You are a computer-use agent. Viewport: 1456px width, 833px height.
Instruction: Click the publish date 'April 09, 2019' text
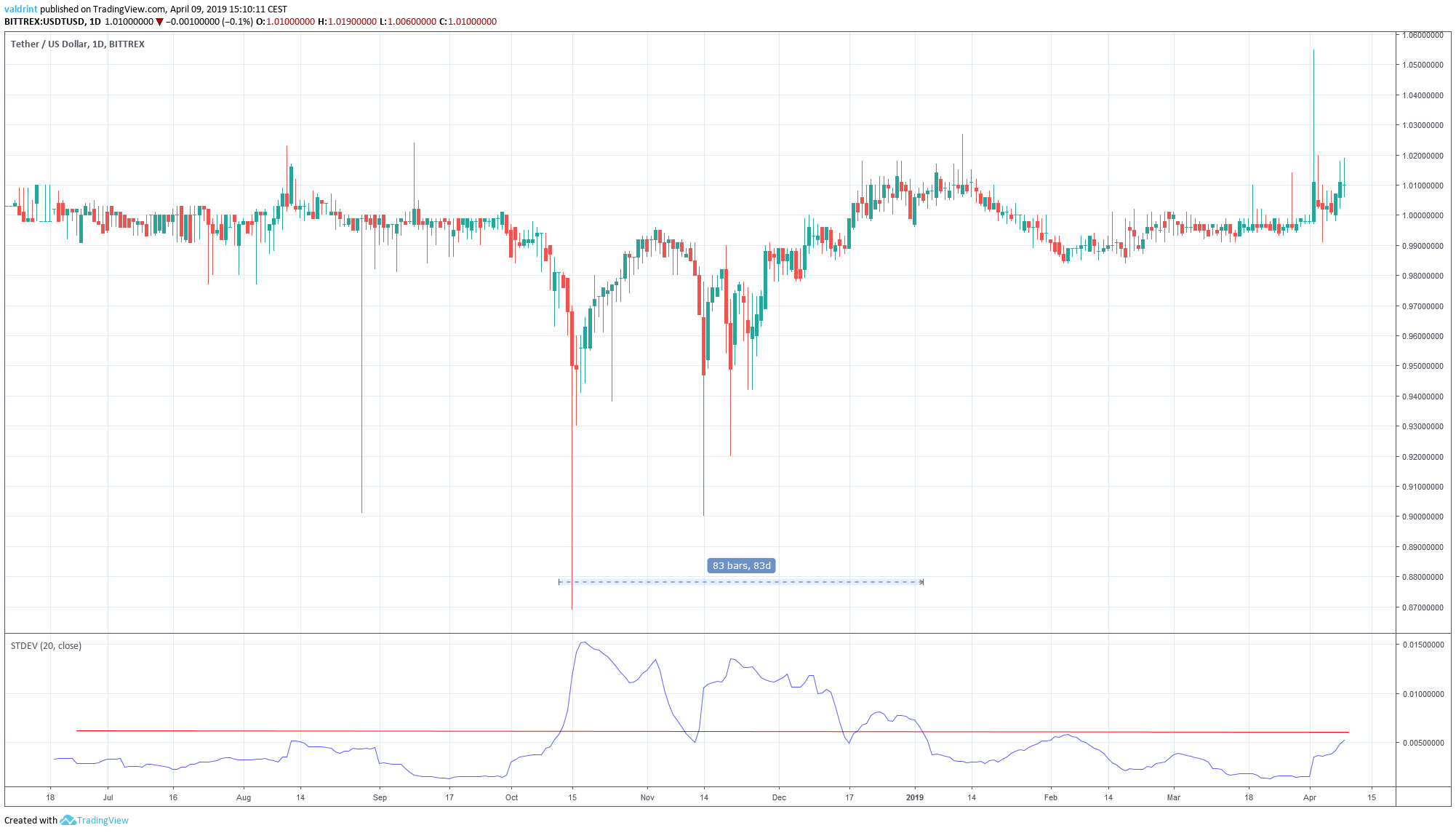click(x=200, y=9)
